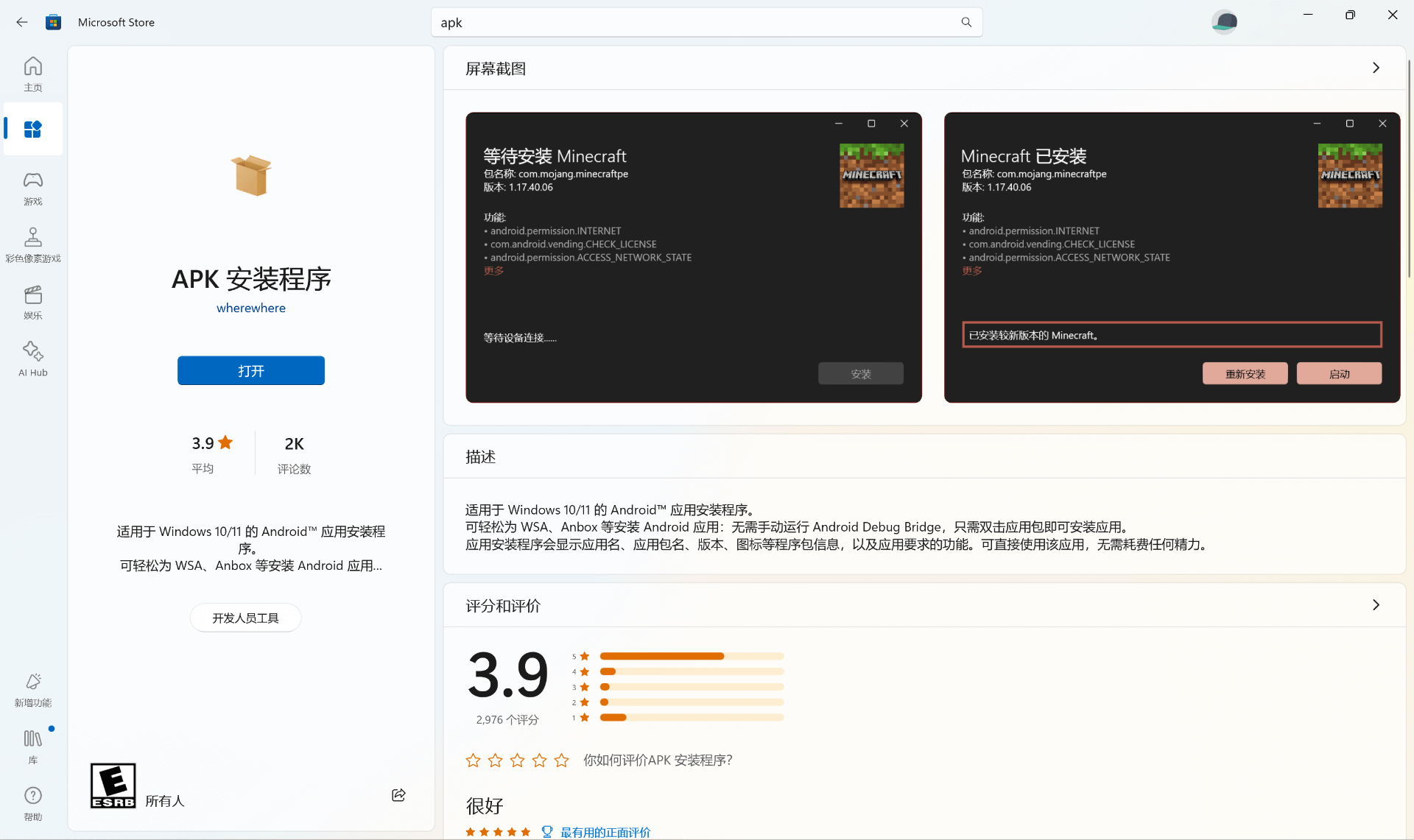Click the 4-star rating bar
The height and width of the screenshot is (840, 1414).
pyautogui.click(x=692, y=671)
